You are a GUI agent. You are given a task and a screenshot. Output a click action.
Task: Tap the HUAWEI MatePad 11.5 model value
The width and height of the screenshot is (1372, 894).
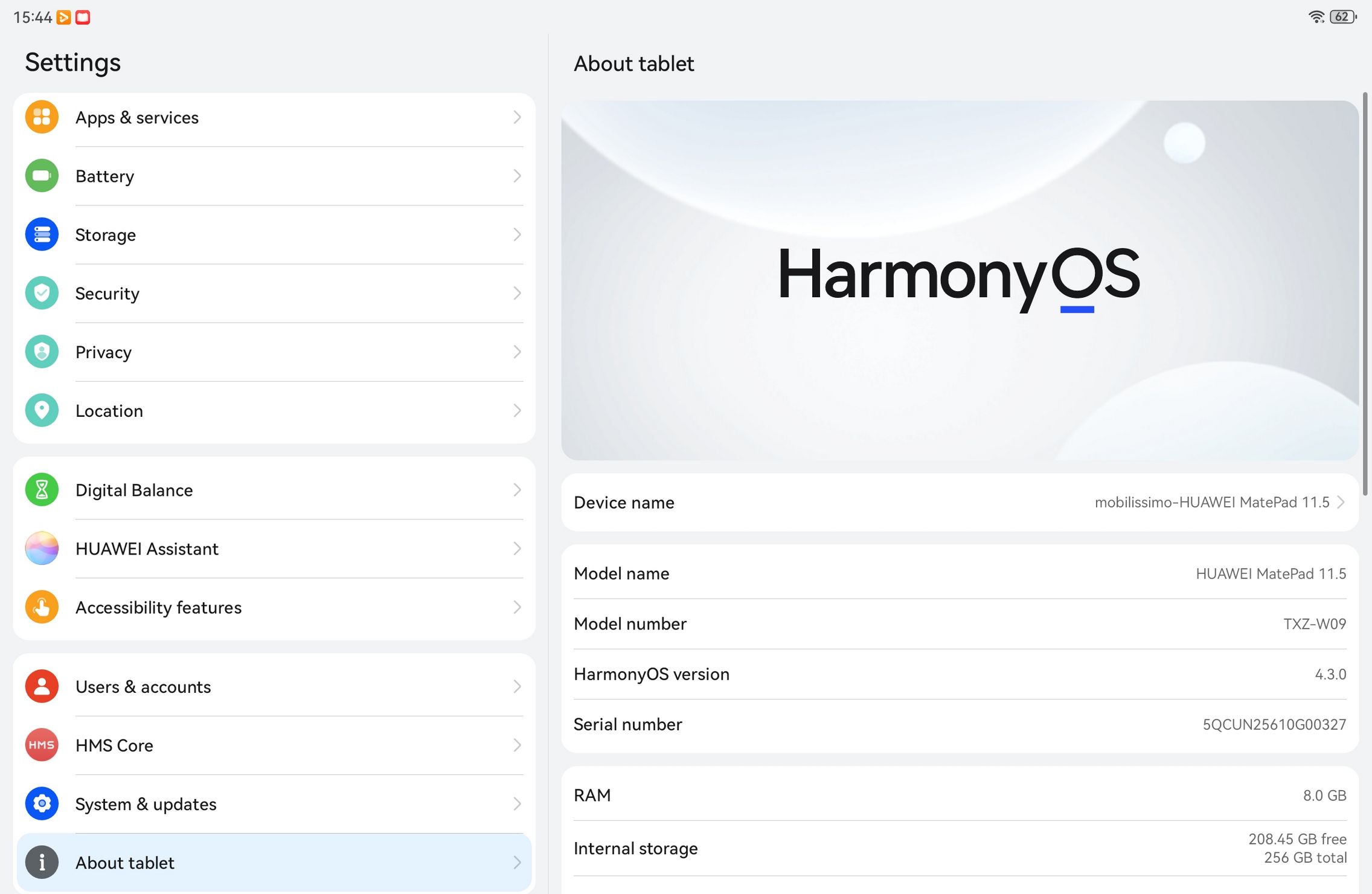(x=1271, y=573)
